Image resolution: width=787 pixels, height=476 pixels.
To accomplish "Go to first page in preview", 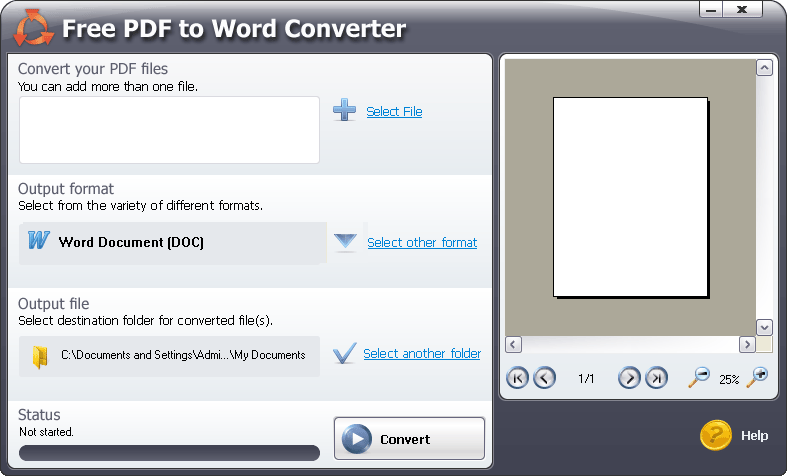I will [517, 378].
